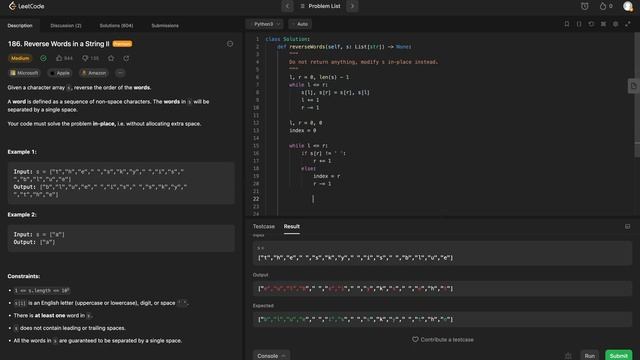Click the keyboard shortcuts icon
This screenshot has width=640, height=360.
click(603, 24)
